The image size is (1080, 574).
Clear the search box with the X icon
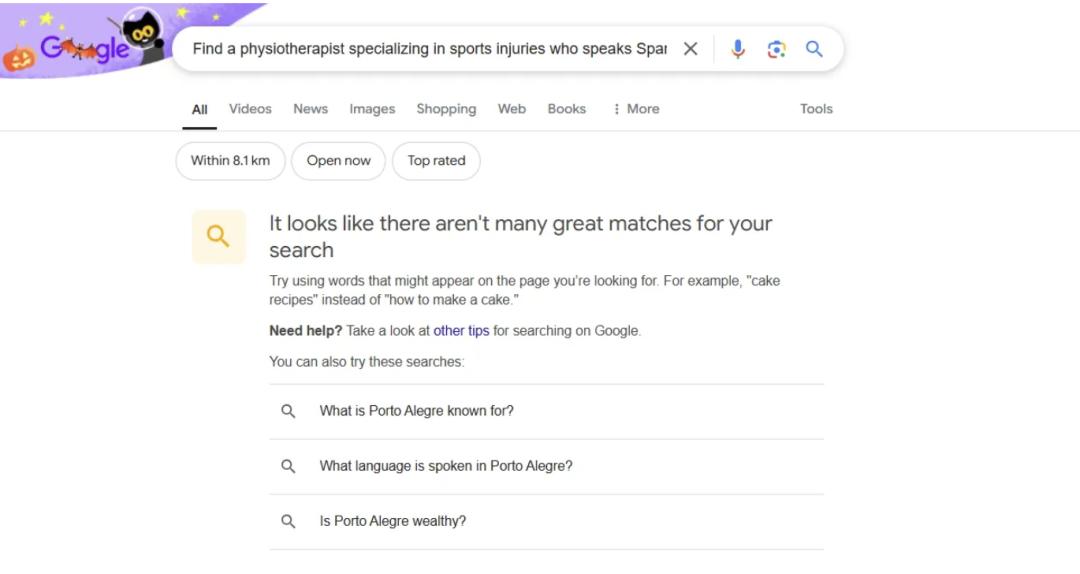tap(690, 49)
